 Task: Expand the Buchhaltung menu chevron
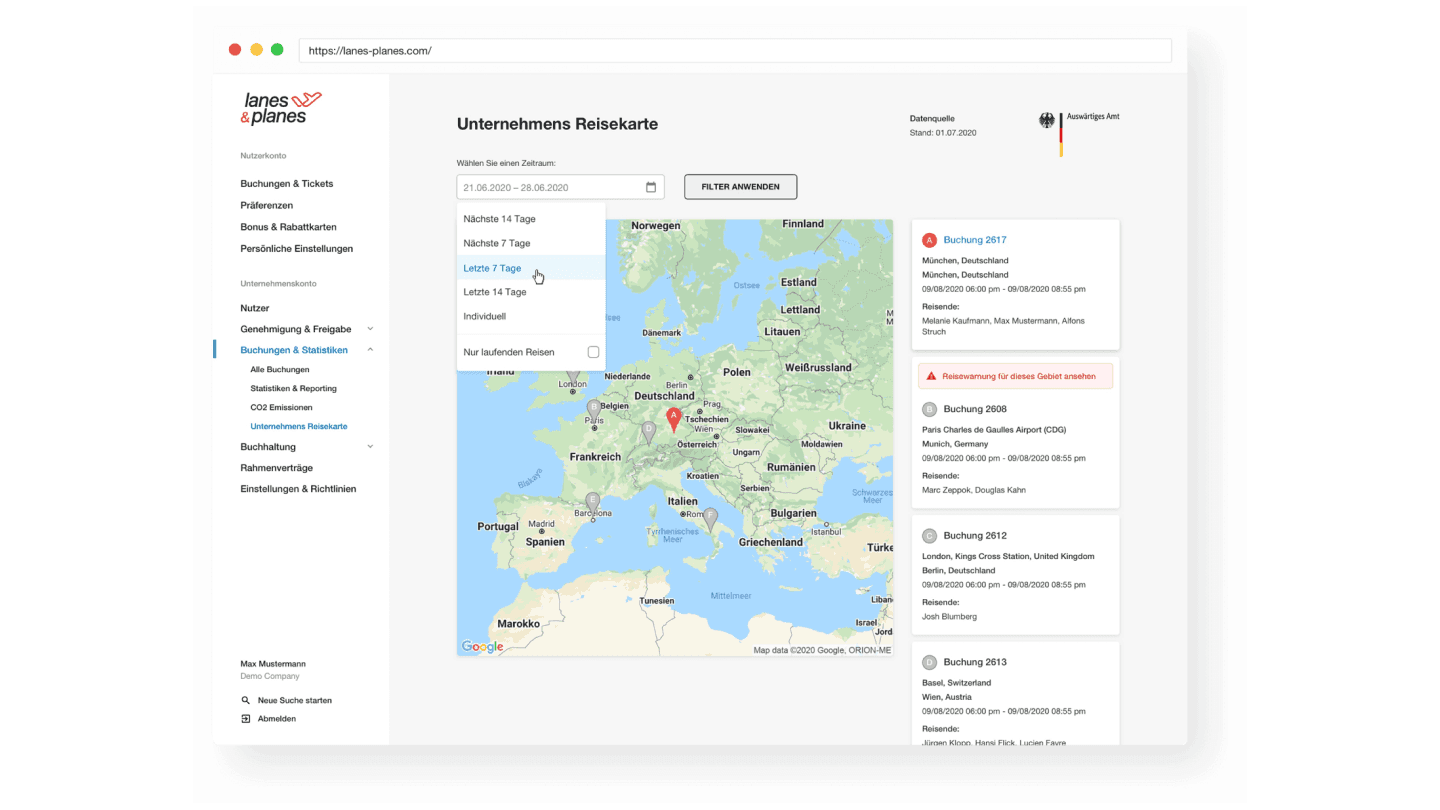coord(370,447)
